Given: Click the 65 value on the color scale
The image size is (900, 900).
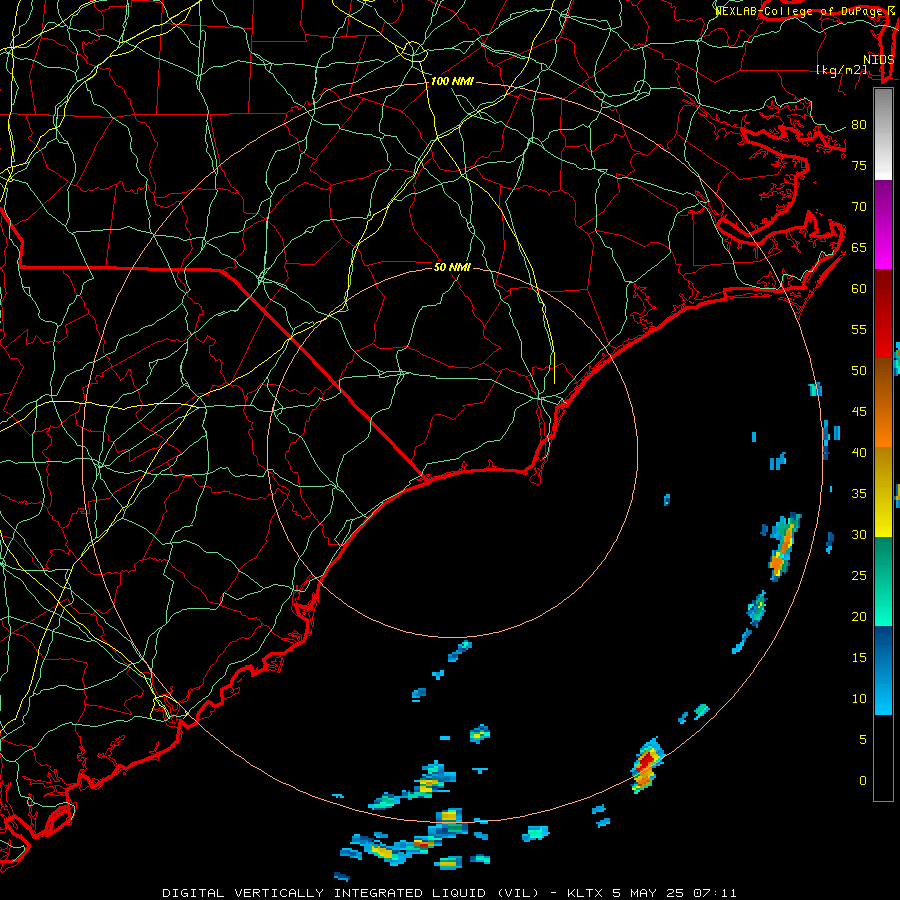Looking at the screenshot, I should (x=859, y=248).
